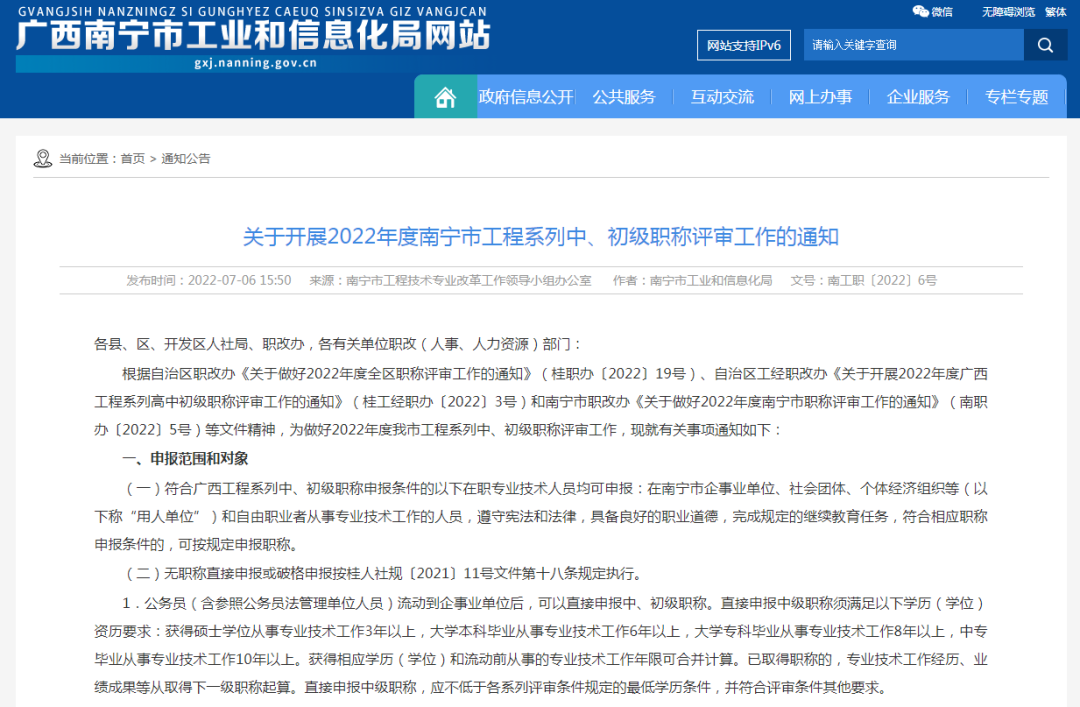Select the 专栏专题 navigation item

point(1016,97)
